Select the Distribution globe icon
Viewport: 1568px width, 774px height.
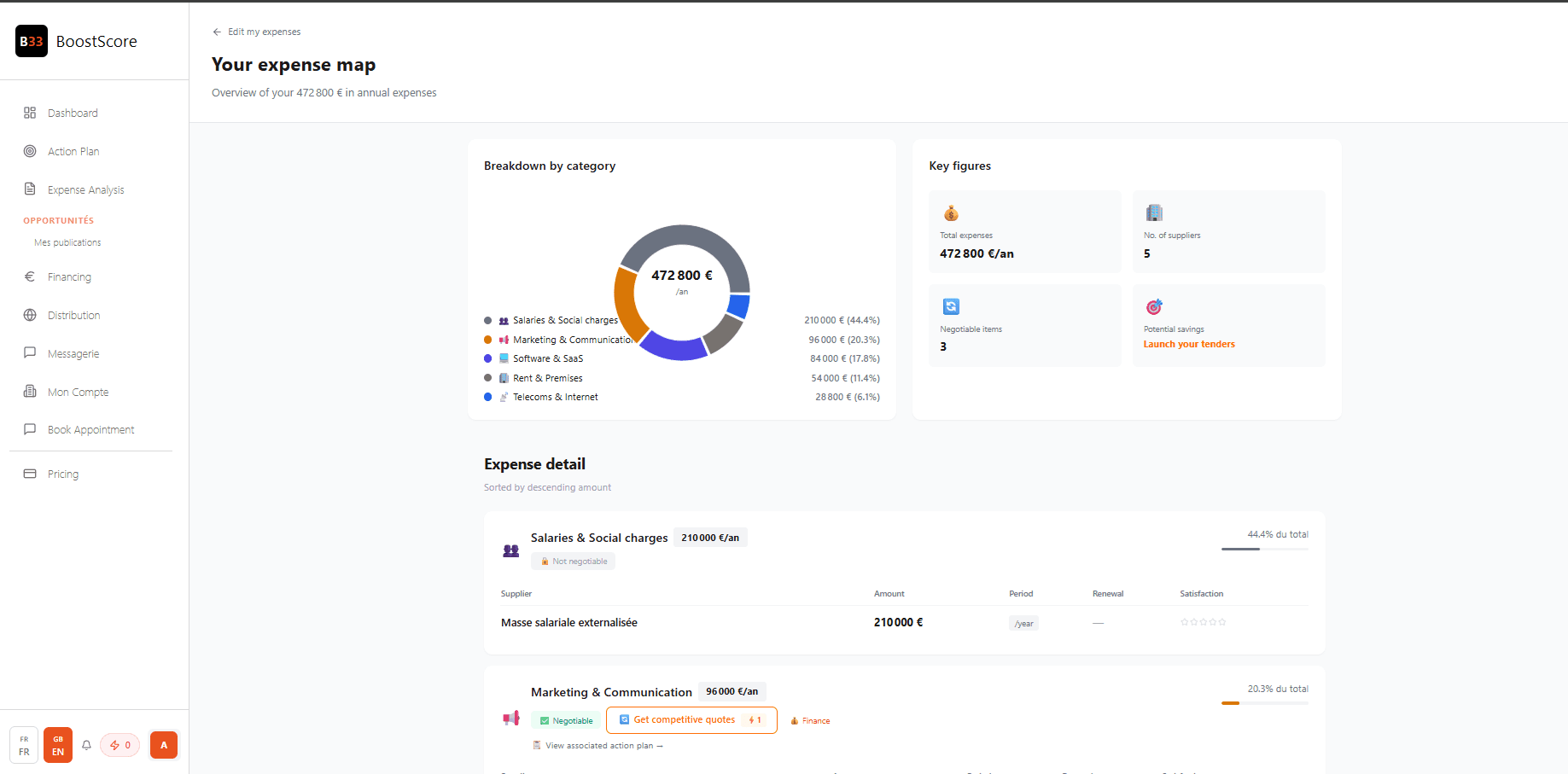click(x=30, y=315)
